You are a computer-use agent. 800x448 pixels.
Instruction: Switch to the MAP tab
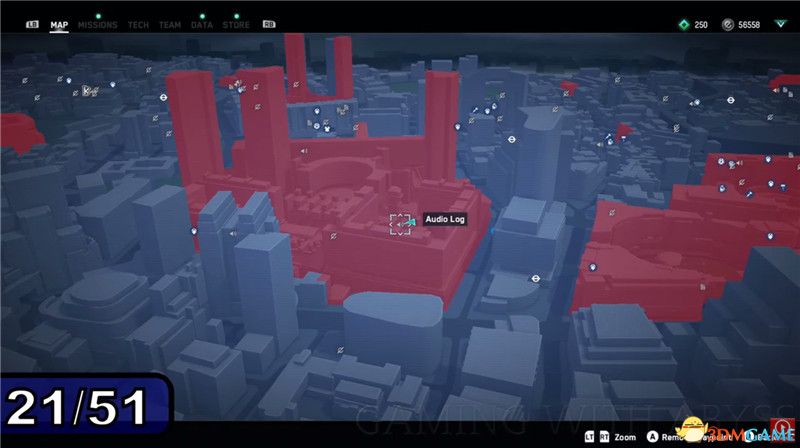(x=59, y=25)
